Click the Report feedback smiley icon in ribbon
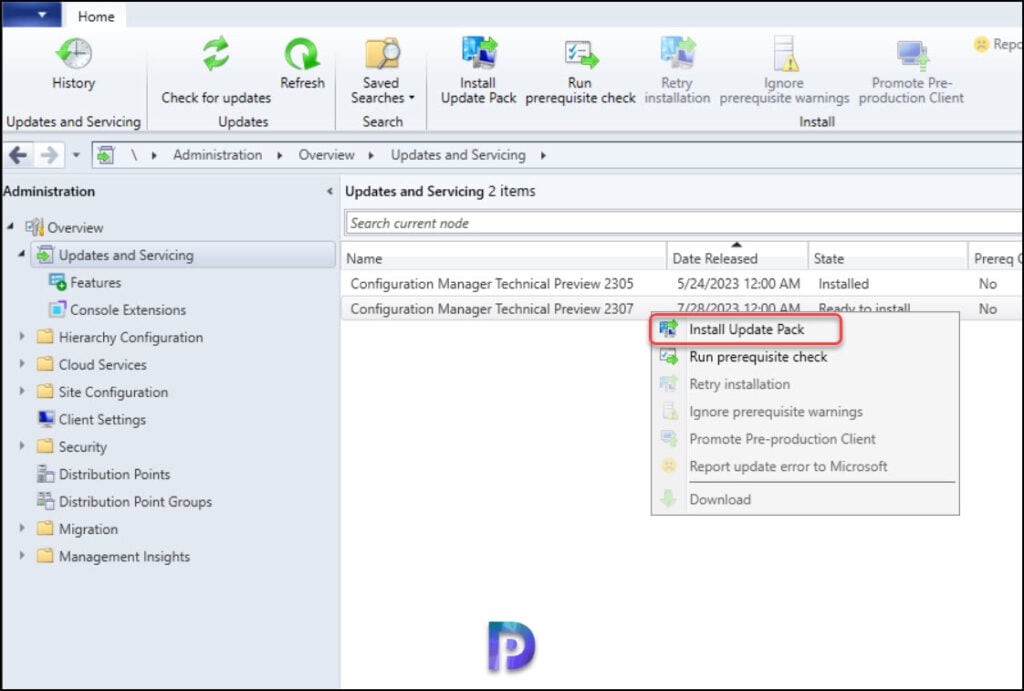Image resolution: width=1024 pixels, height=691 pixels. pos(981,44)
